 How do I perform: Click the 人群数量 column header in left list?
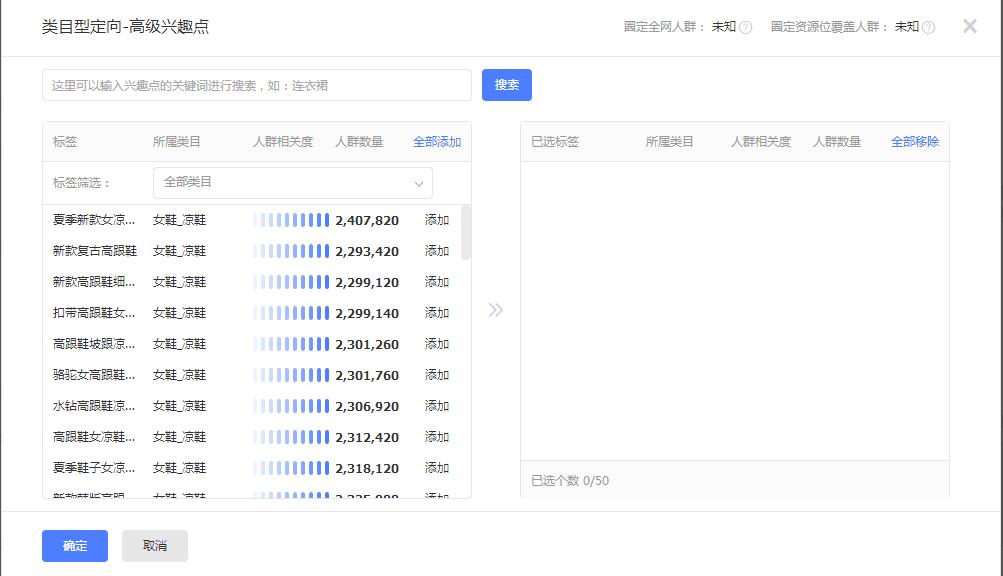click(359, 142)
